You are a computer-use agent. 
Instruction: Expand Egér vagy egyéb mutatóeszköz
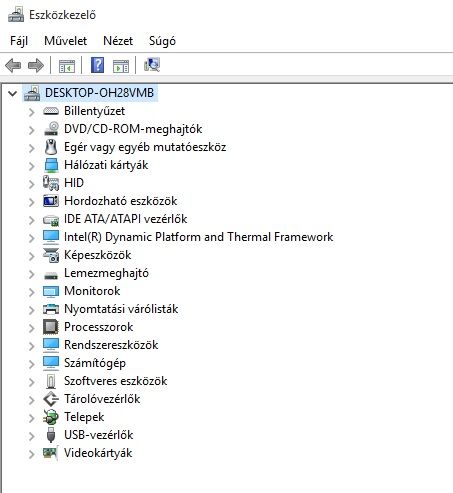[x=31, y=148]
